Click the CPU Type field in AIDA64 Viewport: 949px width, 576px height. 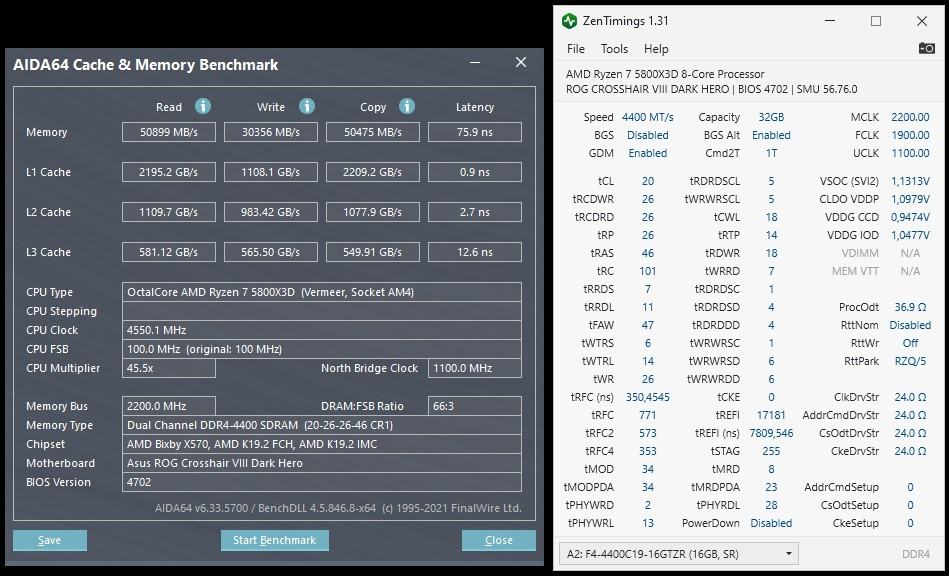[321, 292]
